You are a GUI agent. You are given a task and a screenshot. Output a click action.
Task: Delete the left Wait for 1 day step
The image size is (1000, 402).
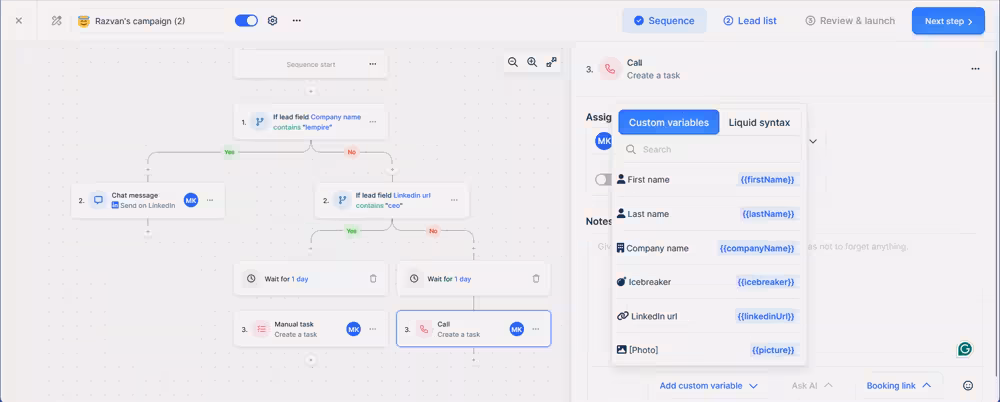coord(373,279)
